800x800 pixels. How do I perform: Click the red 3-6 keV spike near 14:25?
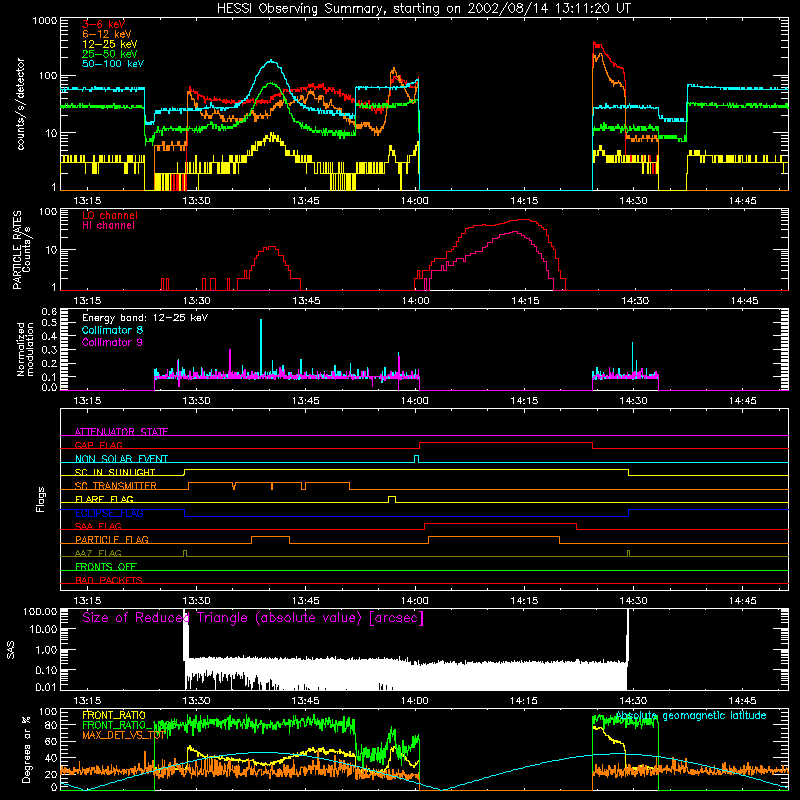tap(595, 44)
